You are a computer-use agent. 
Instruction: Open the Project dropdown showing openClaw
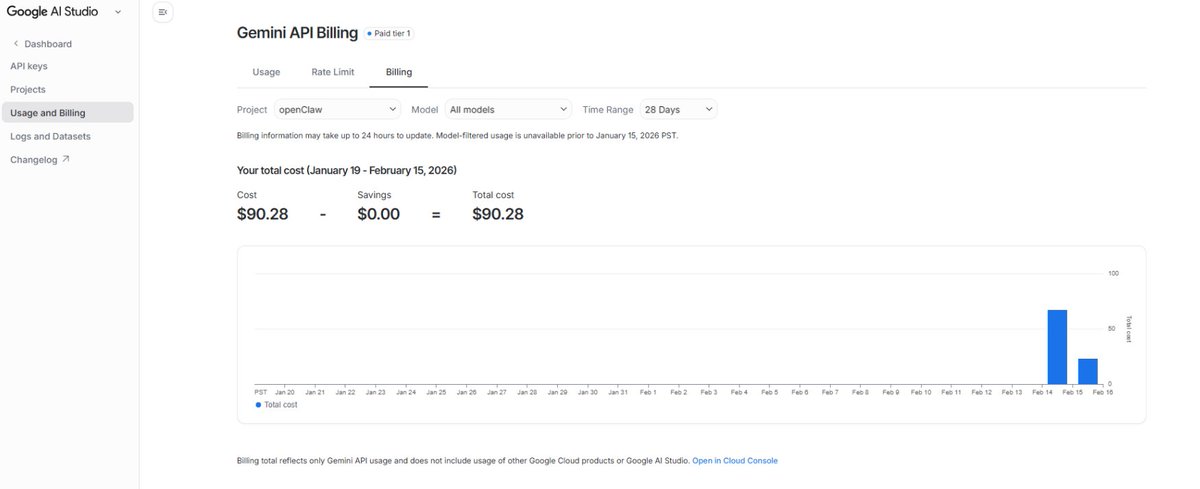337,109
